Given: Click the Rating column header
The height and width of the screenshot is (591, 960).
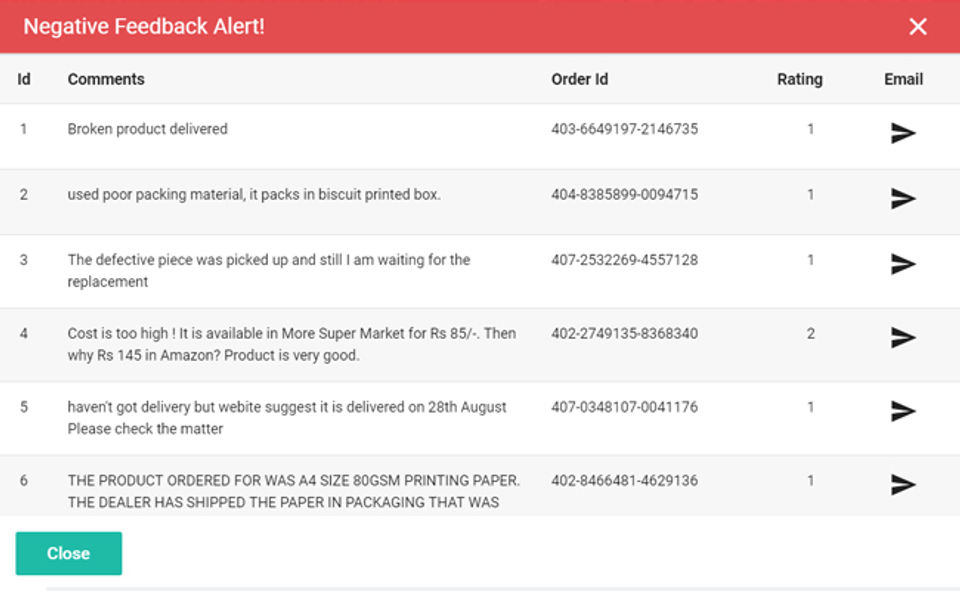Looking at the screenshot, I should (x=799, y=79).
